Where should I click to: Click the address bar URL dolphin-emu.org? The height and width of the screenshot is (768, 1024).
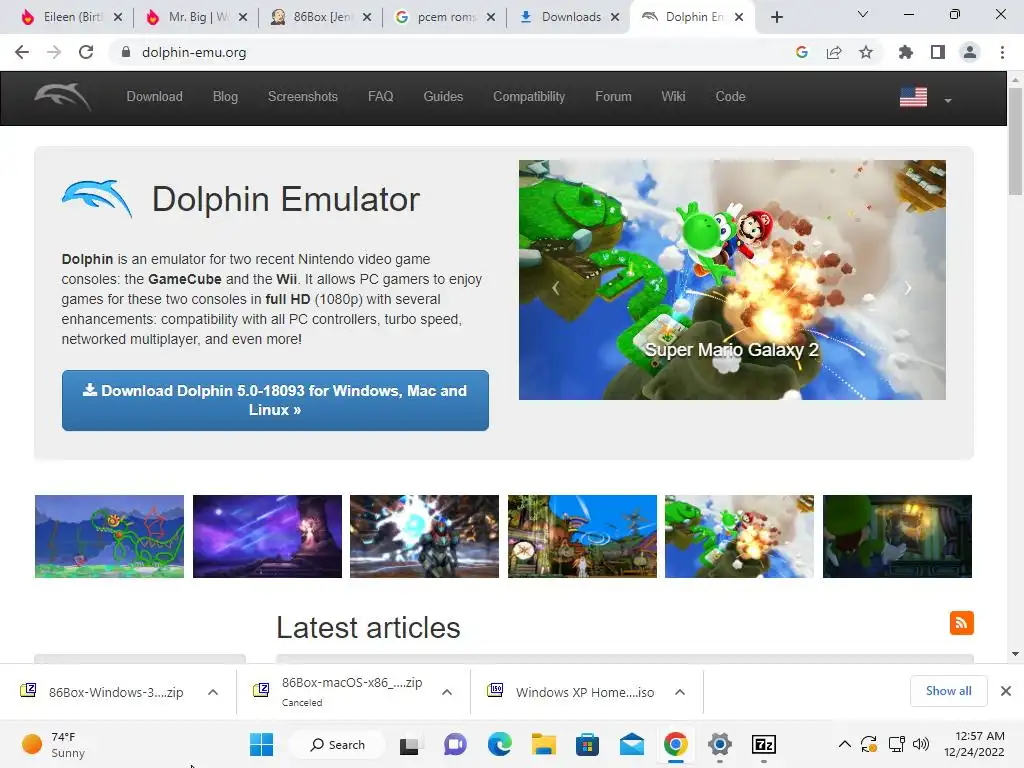point(194,52)
